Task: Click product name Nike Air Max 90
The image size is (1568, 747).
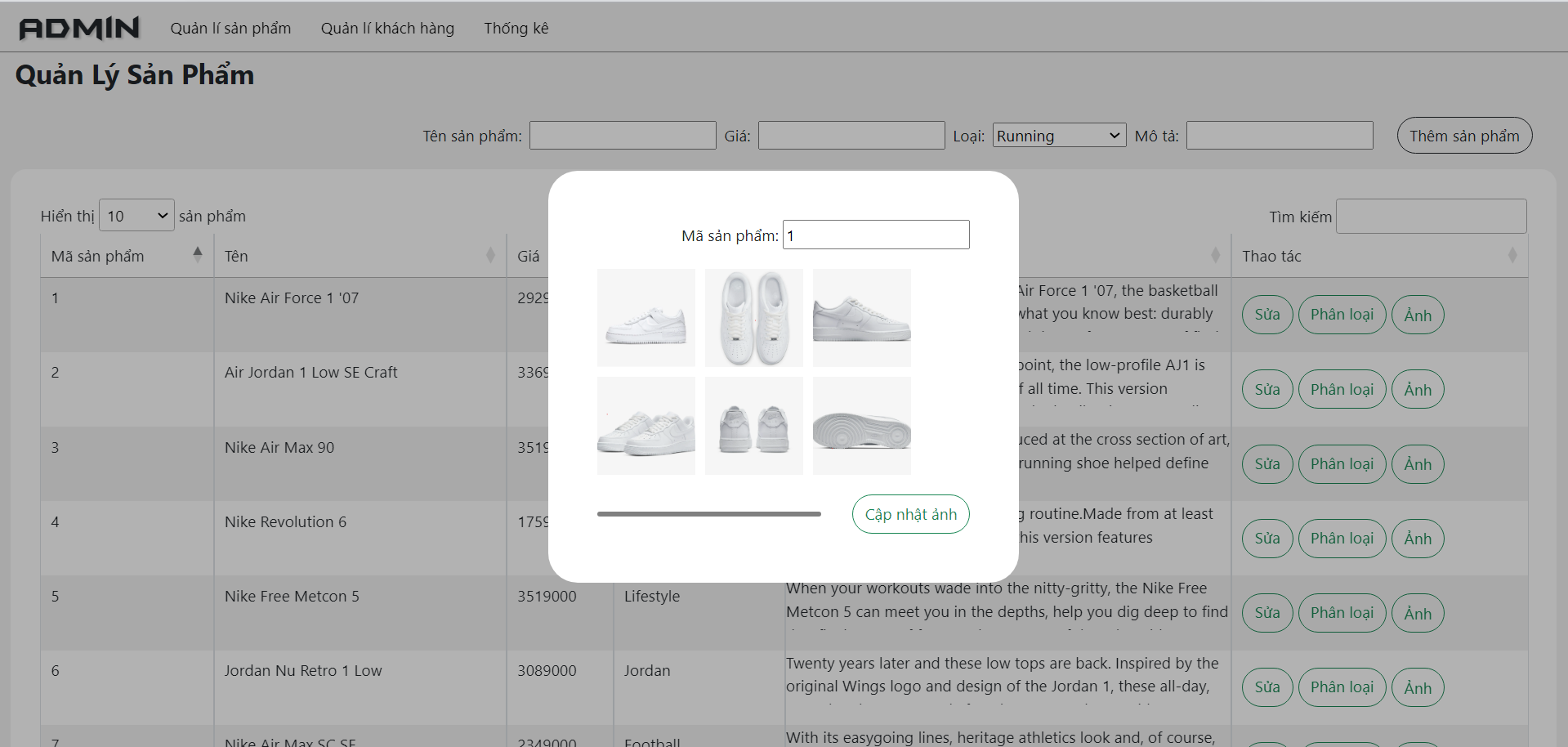Action: 279,448
